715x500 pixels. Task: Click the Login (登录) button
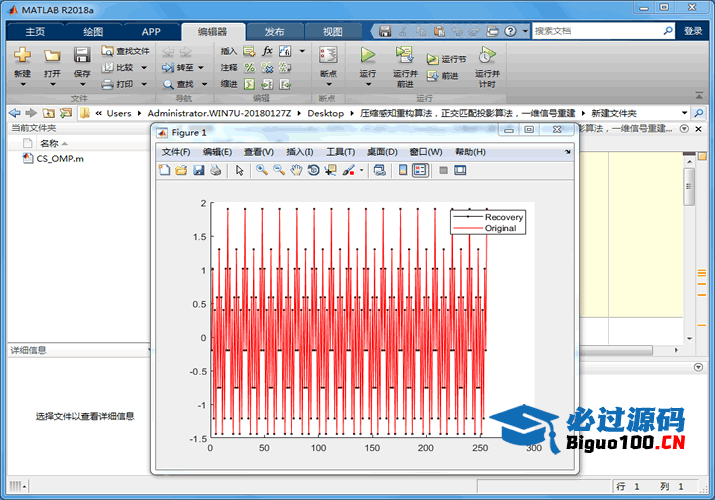click(x=693, y=31)
